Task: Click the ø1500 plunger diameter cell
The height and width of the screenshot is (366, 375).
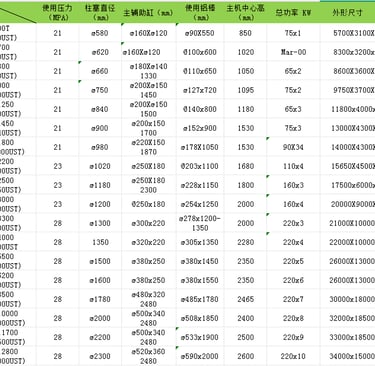Action: click(100, 261)
